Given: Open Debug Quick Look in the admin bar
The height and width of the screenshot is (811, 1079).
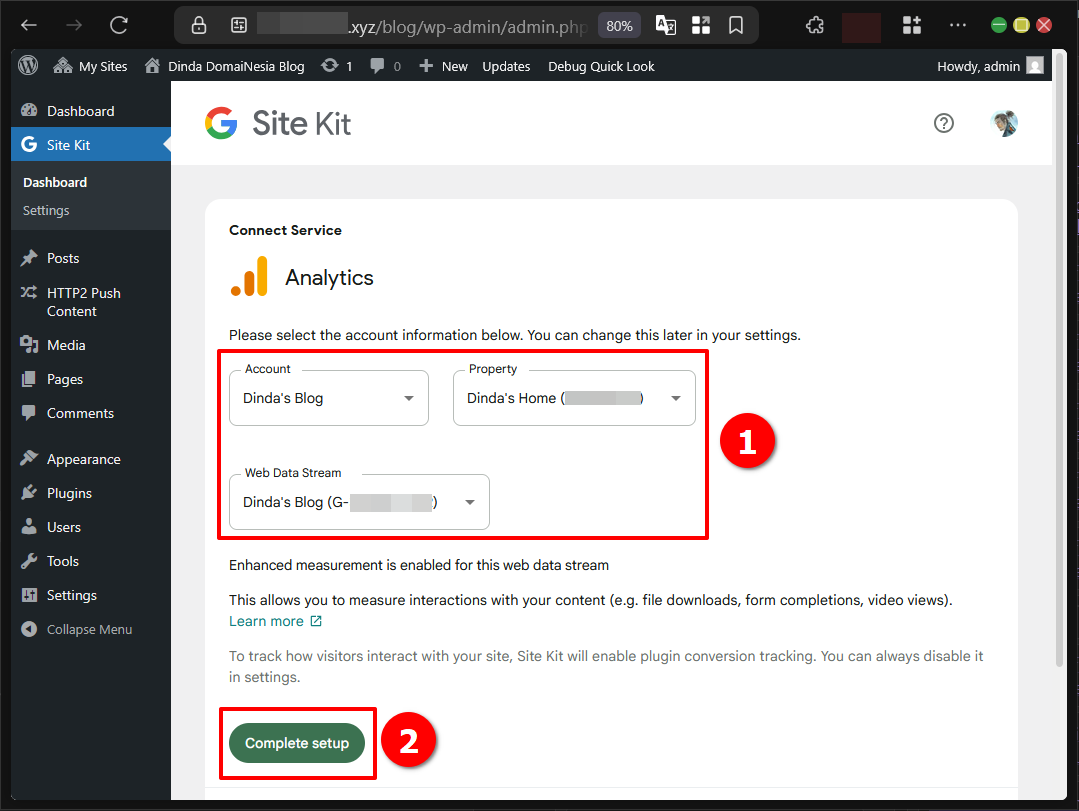Looking at the screenshot, I should tap(600, 66).
